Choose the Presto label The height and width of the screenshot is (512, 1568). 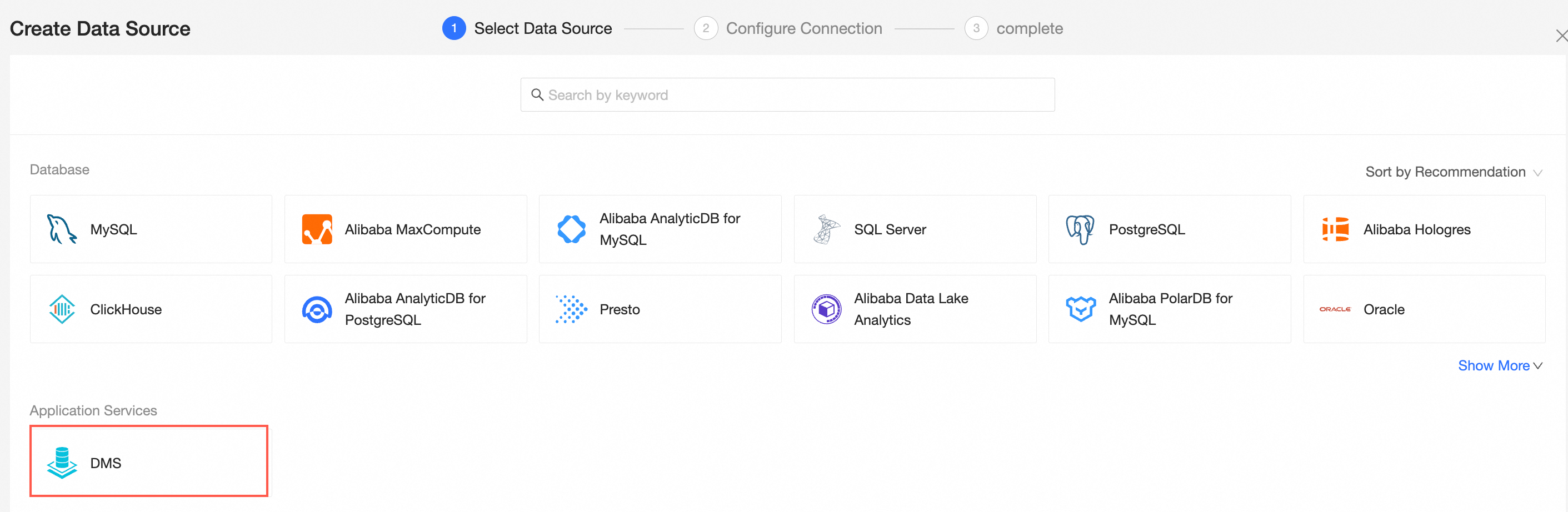click(620, 309)
